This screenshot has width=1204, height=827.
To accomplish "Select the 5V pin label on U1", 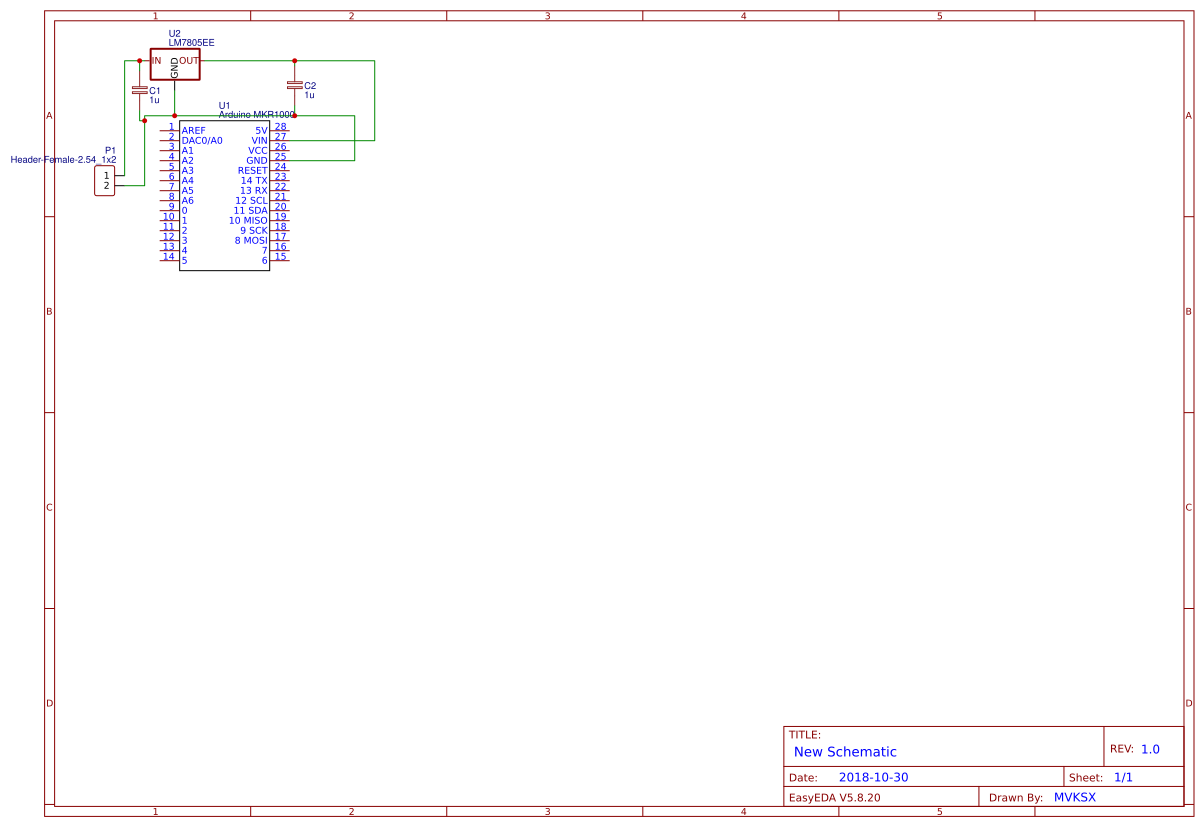I will pyautogui.click(x=260, y=130).
